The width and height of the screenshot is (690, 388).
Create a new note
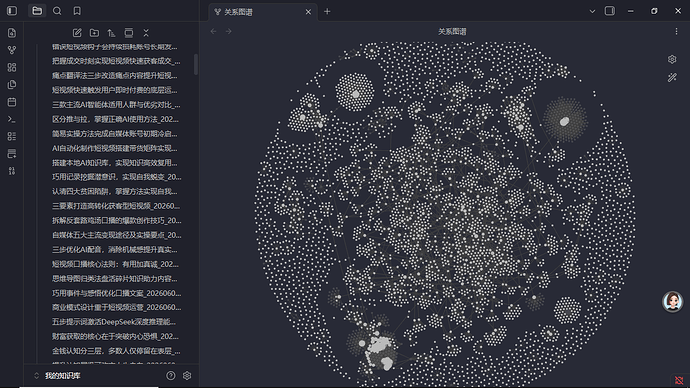coord(77,33)
